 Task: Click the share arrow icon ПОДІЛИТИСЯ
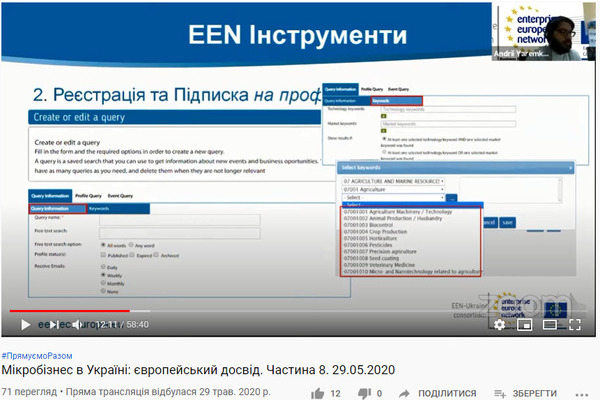click(404, 393)
